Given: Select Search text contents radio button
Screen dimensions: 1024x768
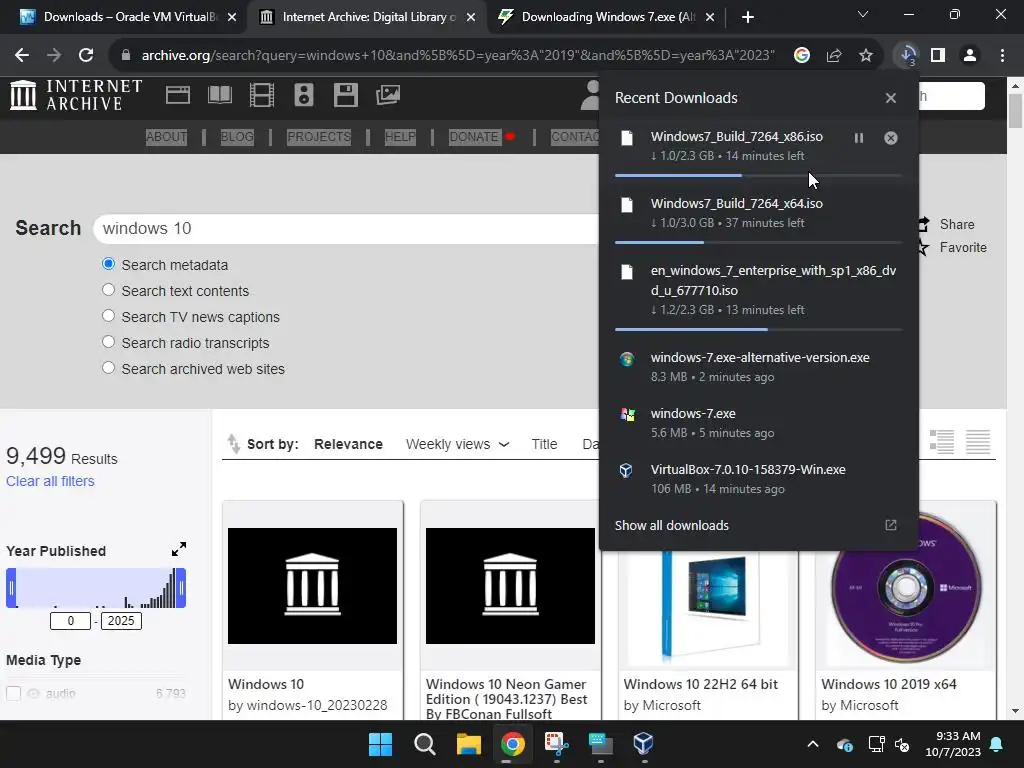Looking at the screenshot, I should [108, 289].
